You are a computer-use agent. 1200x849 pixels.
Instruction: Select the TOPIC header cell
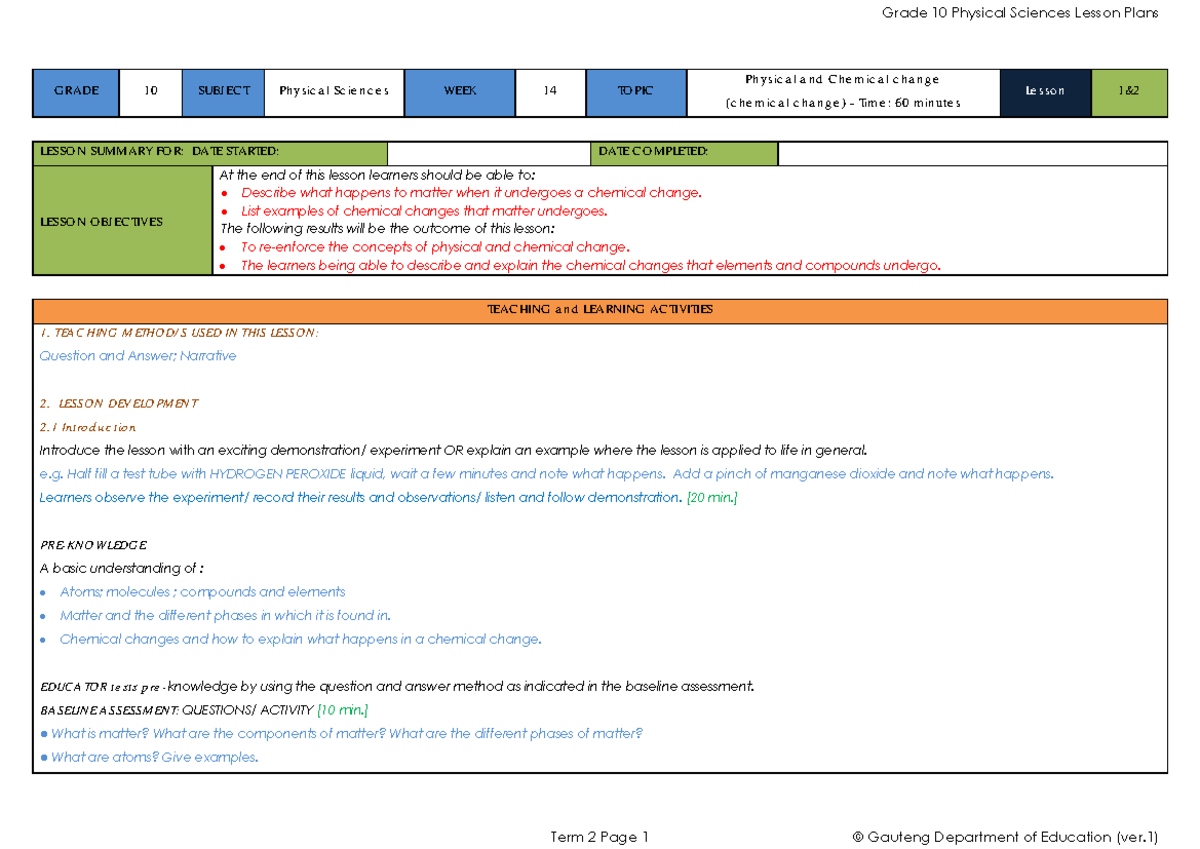coord(636,92)
